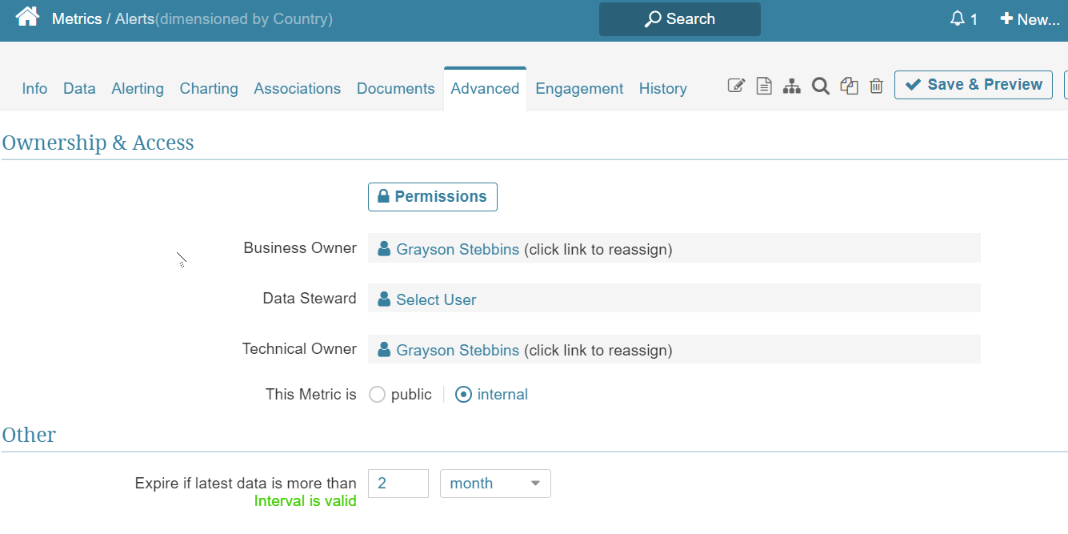Click the expire interval number field
Screen dimensions: 1068x534
(x=398, y=484)
